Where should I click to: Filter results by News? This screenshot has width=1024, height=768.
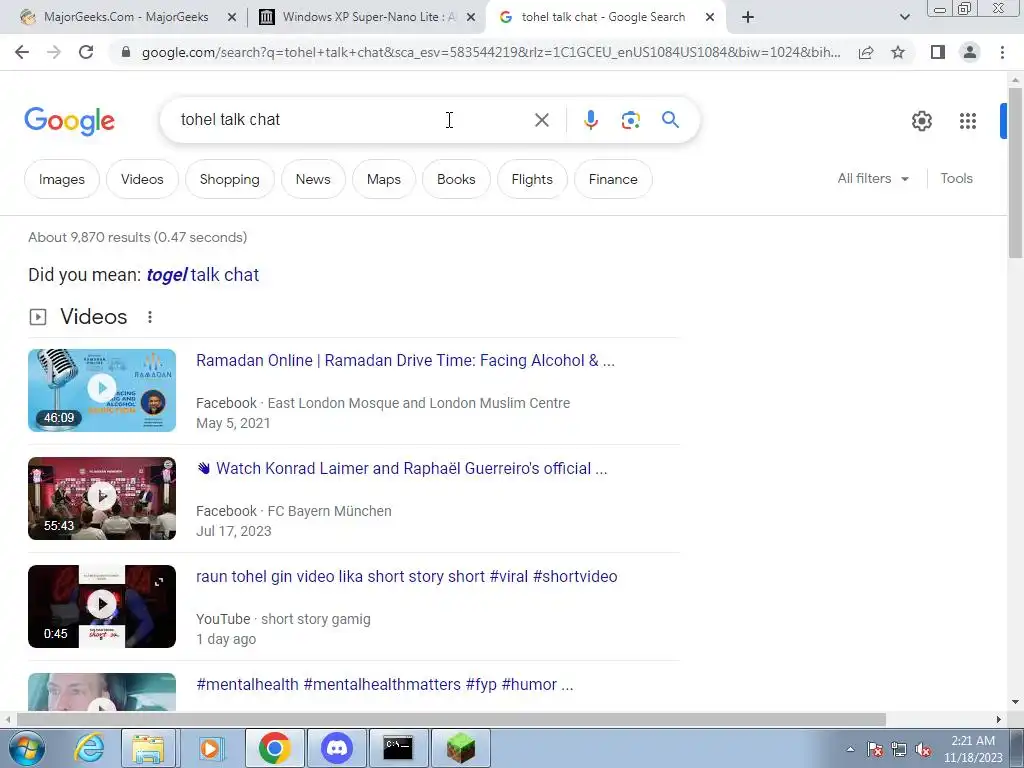pos(313,180)
